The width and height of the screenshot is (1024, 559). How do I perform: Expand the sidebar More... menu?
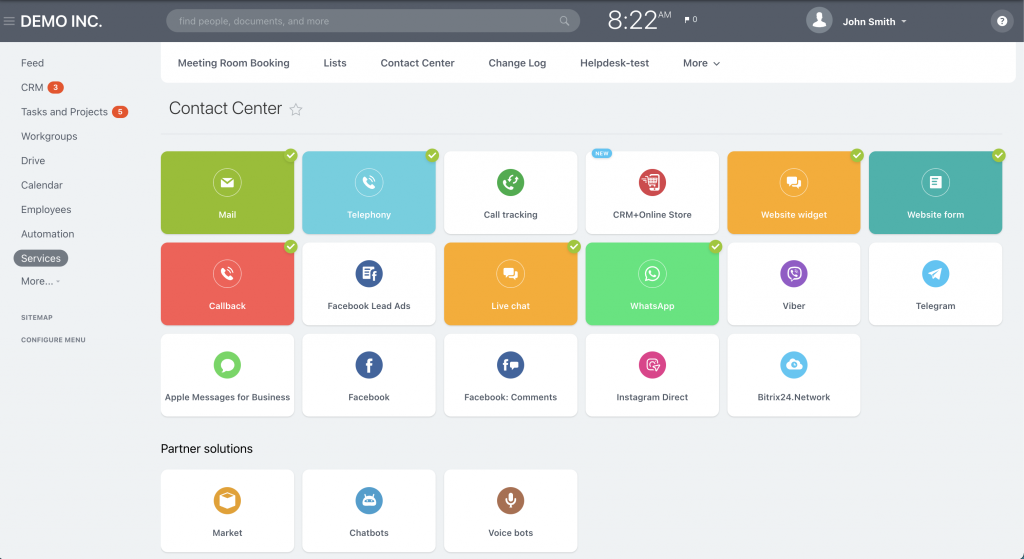40,281
